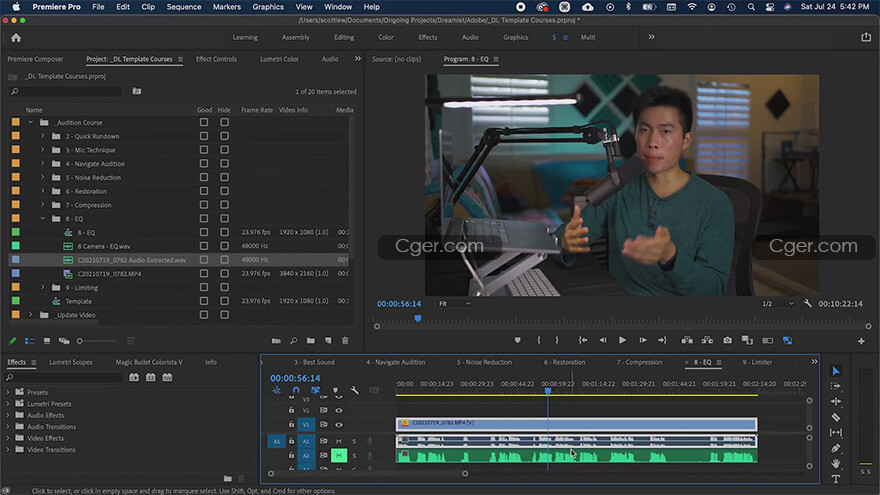The image size is (880, 495).
Task: Click Go to Out point button
Action: tap(662, 340)
